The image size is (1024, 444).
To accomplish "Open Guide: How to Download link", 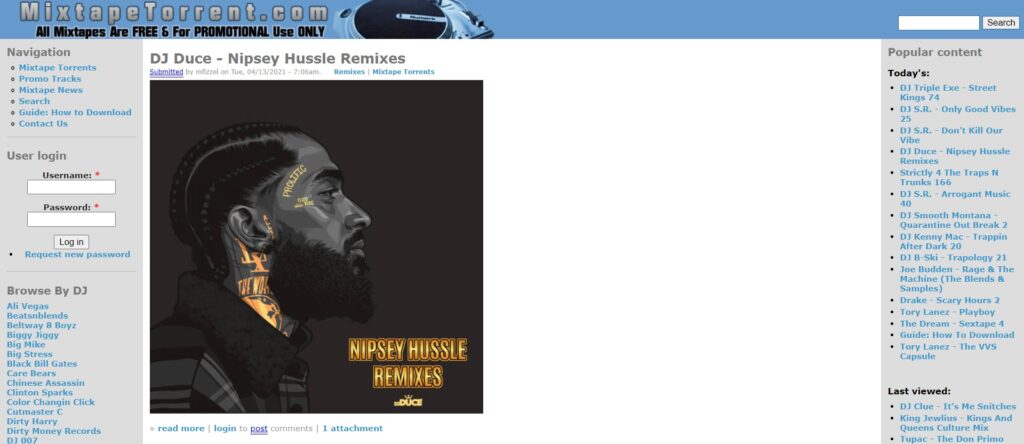I will pos(75,112).
